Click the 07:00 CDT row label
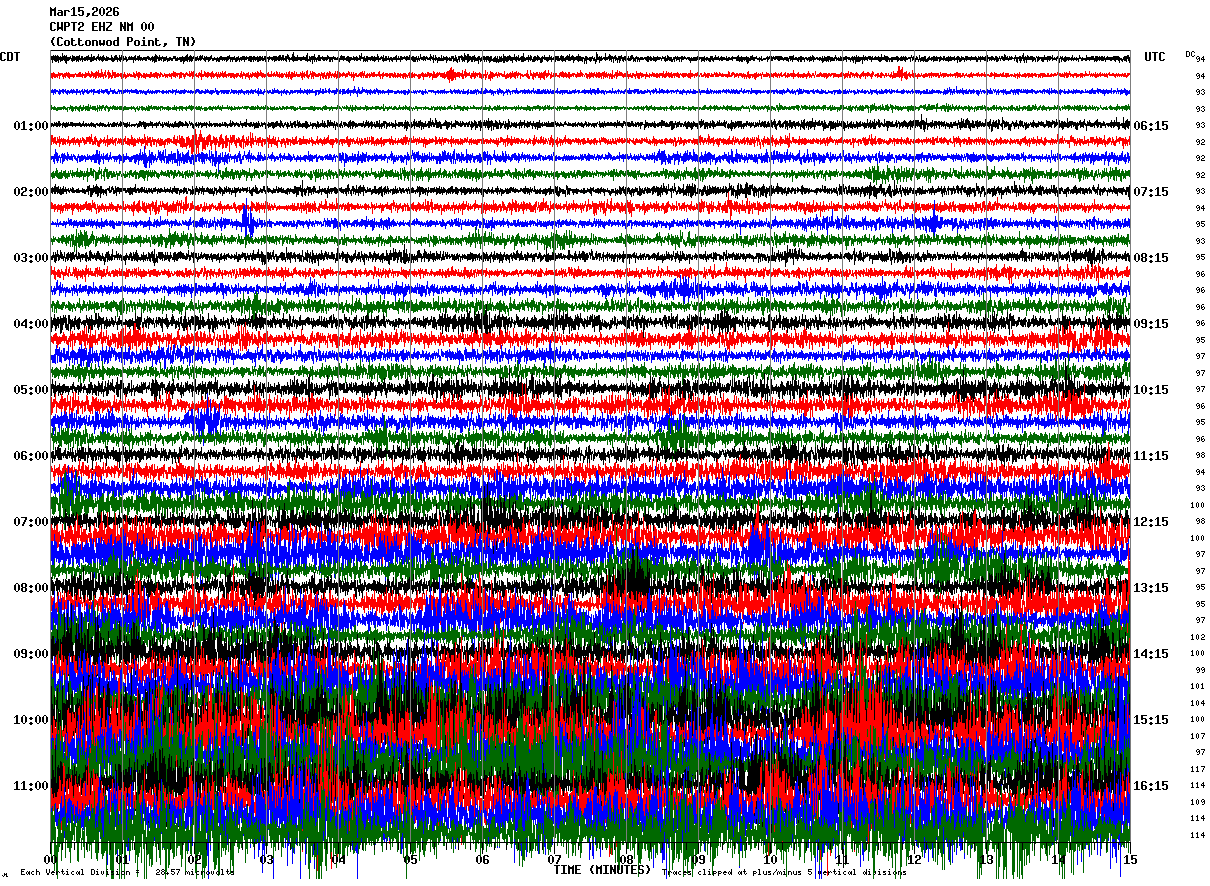This screenshot has height=886, width=1210. click(x=31, y=522)
